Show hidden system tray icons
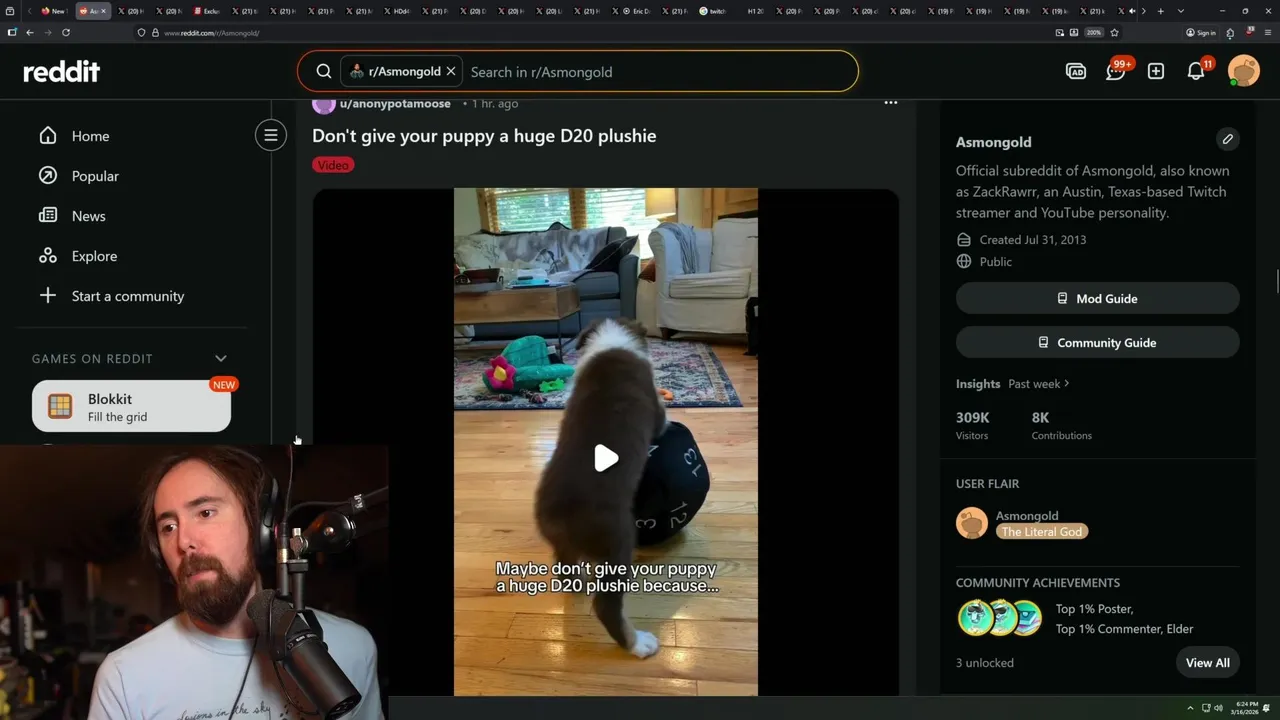Image resolution: width=1280 pixels, height=720 pixels. (1190, 708)
